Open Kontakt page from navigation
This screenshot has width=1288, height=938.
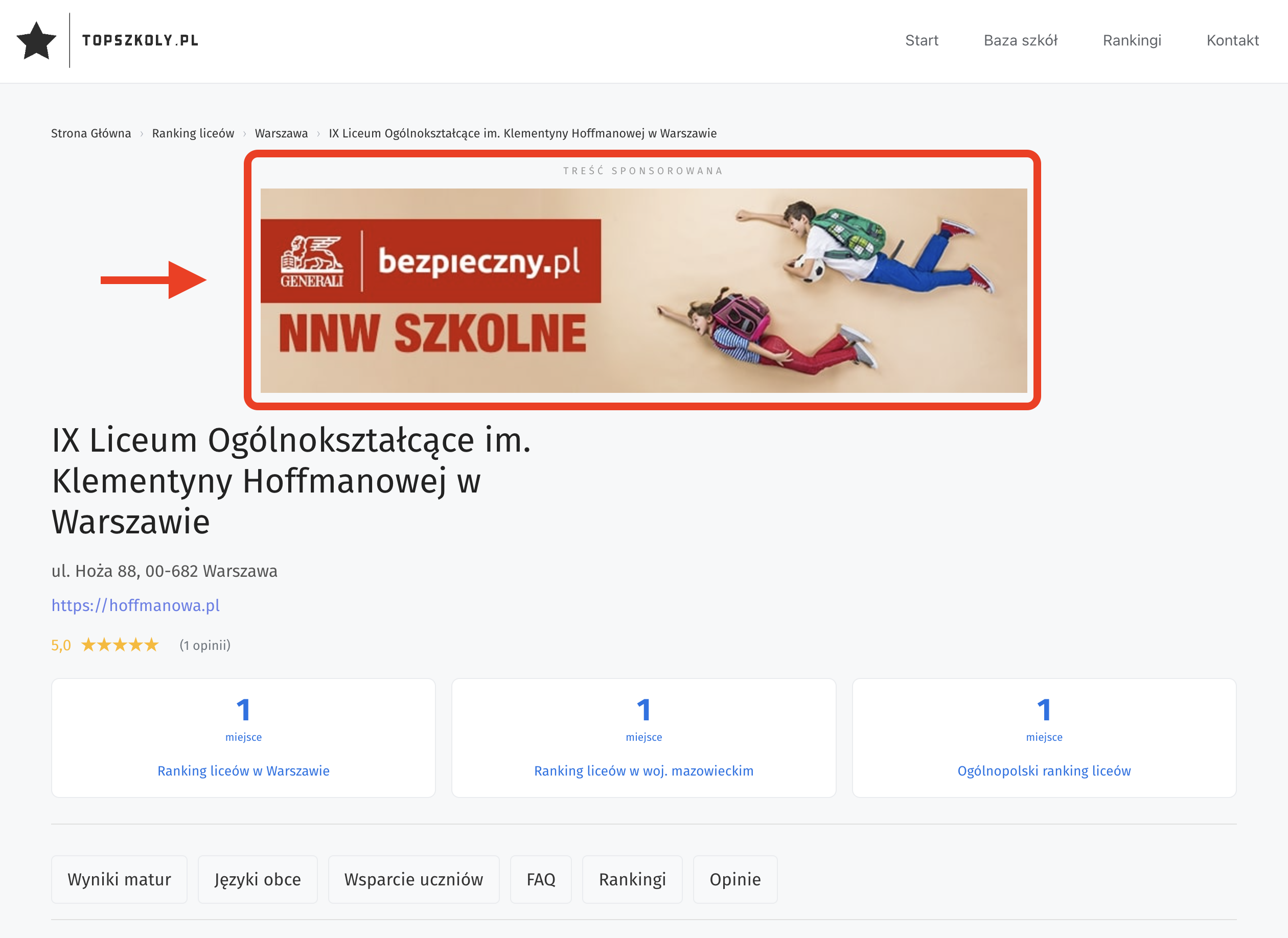pyautogui.click(x=1232, y=40)
